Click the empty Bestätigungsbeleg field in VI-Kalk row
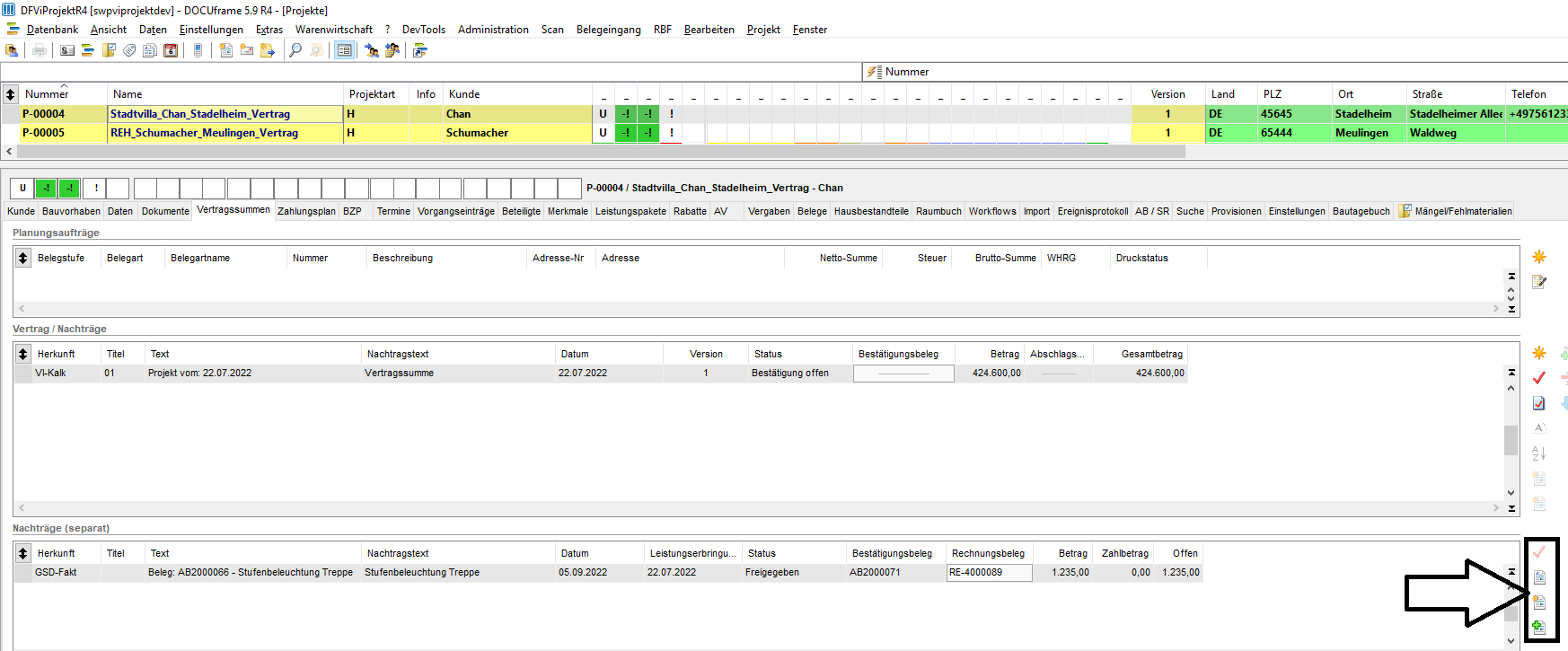The height and width of the screenshot is (651, 1568). (x=903, y=374)
